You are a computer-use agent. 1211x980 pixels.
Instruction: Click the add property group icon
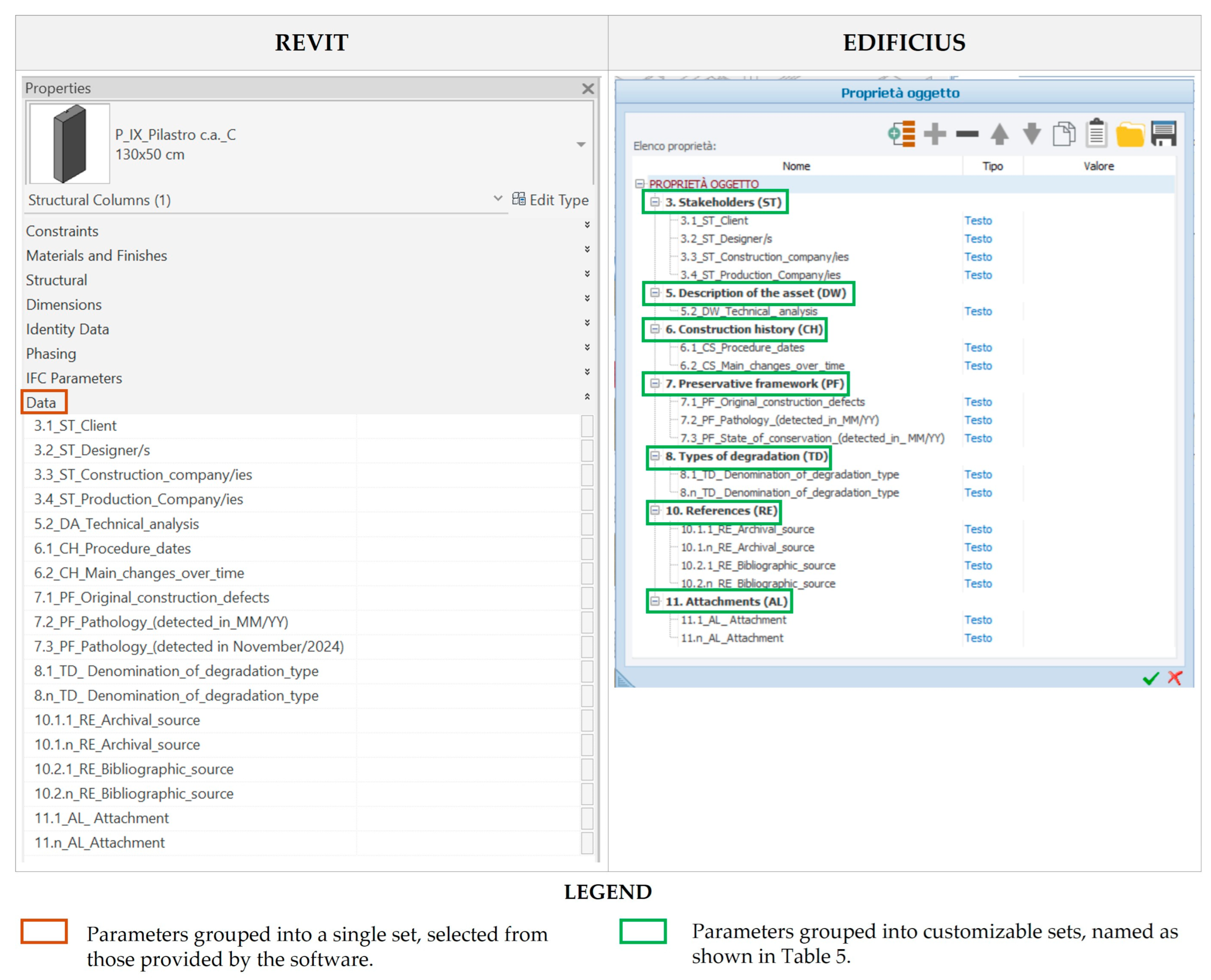click(x=901, y=134)
